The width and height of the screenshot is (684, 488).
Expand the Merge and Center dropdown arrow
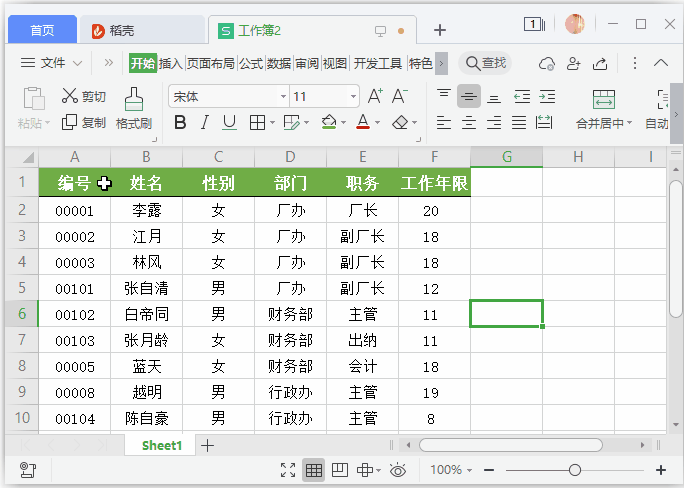point(629,124)
